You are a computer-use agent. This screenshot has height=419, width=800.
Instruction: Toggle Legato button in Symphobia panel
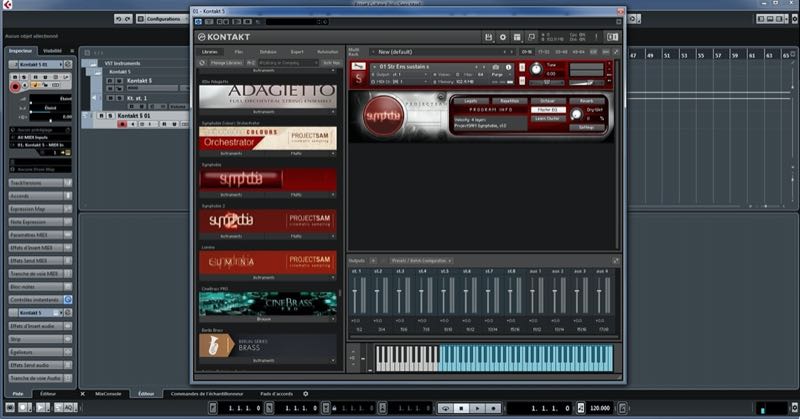click(x=470, y=101)
